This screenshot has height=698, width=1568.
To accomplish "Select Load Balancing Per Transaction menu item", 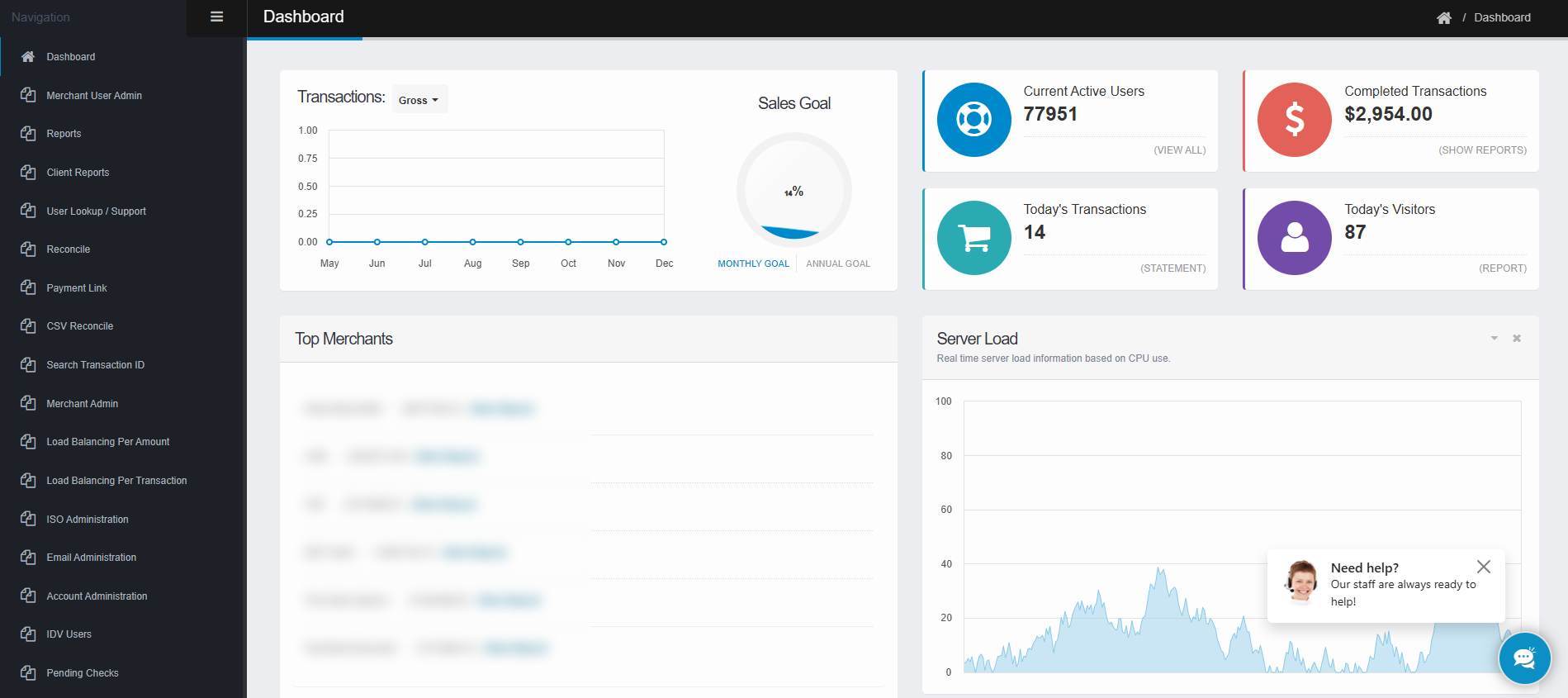I will (116, 481).
